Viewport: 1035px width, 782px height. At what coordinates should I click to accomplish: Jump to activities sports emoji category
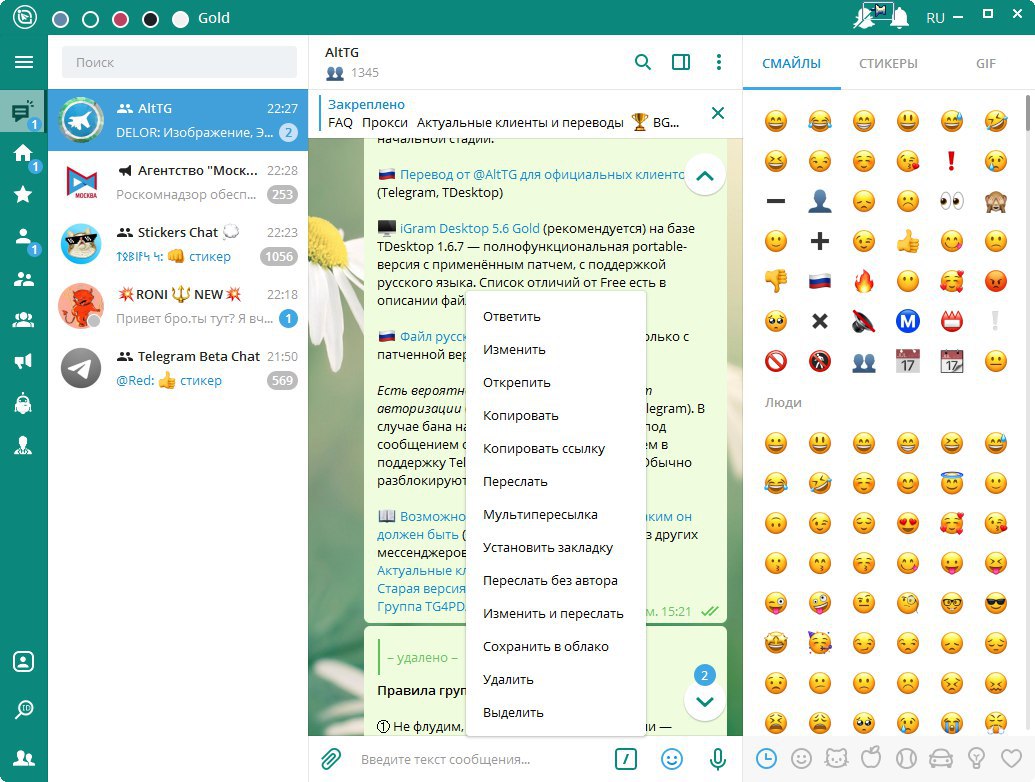pyautogui.click(x=906, y=759)
